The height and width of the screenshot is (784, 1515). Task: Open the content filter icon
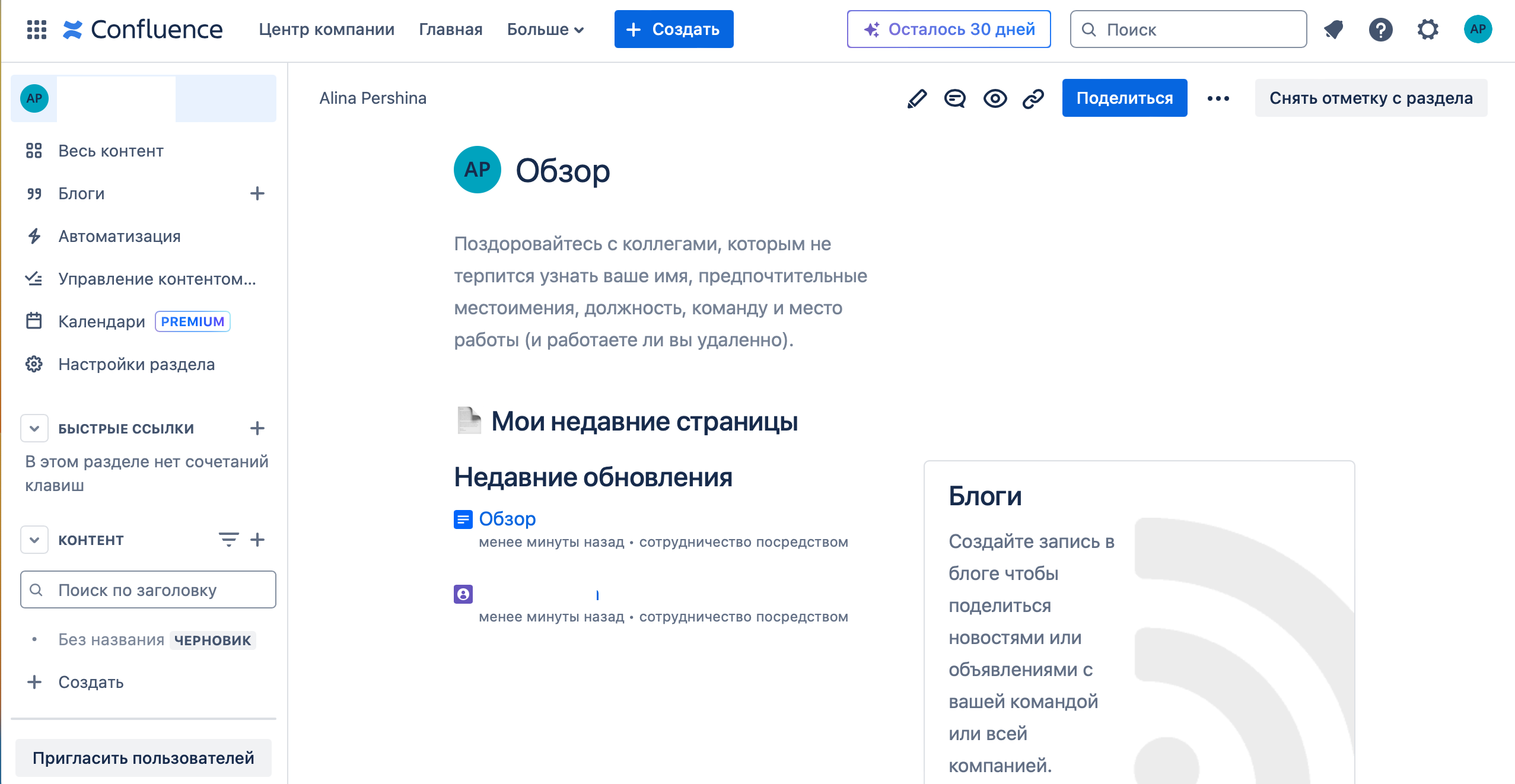click(x=228, y=540)
